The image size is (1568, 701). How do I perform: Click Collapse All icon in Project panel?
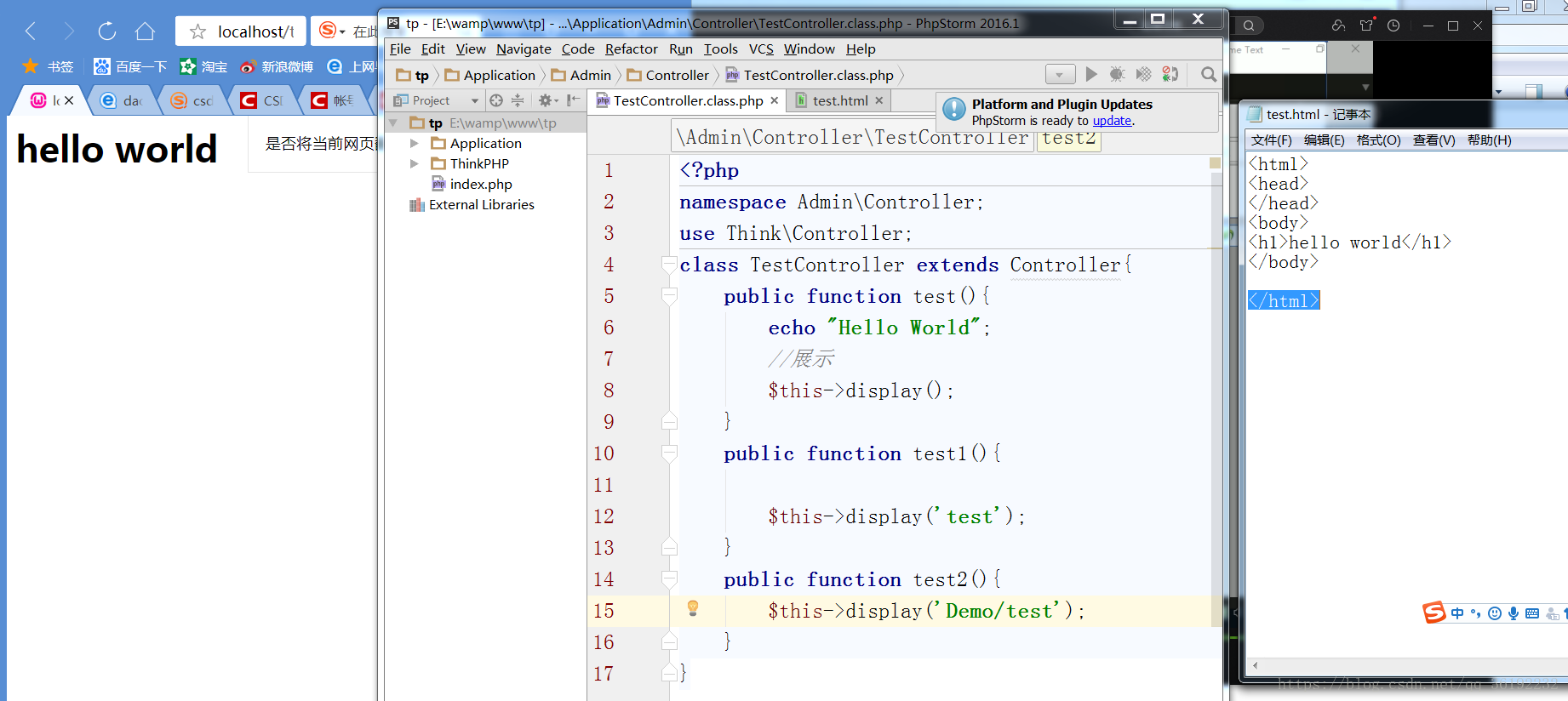coord(518,100)
